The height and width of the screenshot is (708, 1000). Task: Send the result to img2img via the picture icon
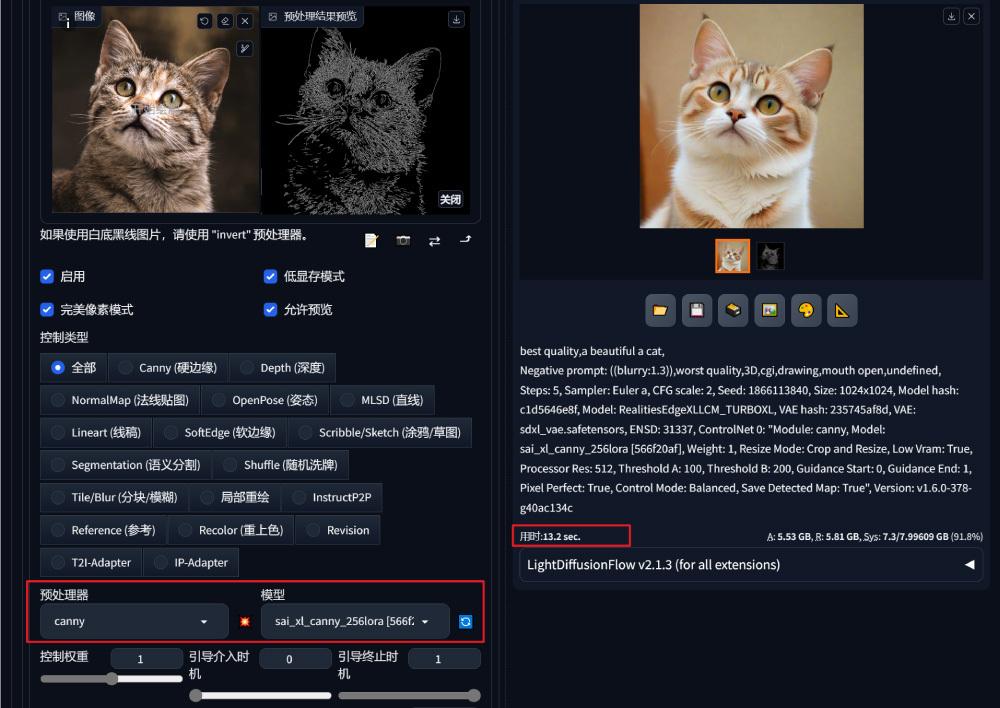pos(769,310)
